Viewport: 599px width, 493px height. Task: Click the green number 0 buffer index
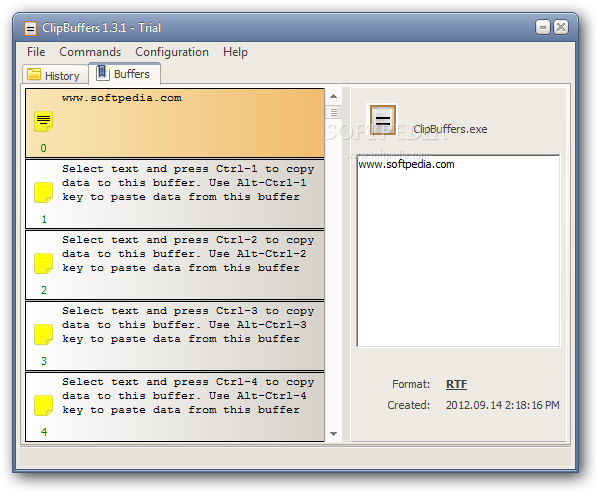[x=44, y=148]
